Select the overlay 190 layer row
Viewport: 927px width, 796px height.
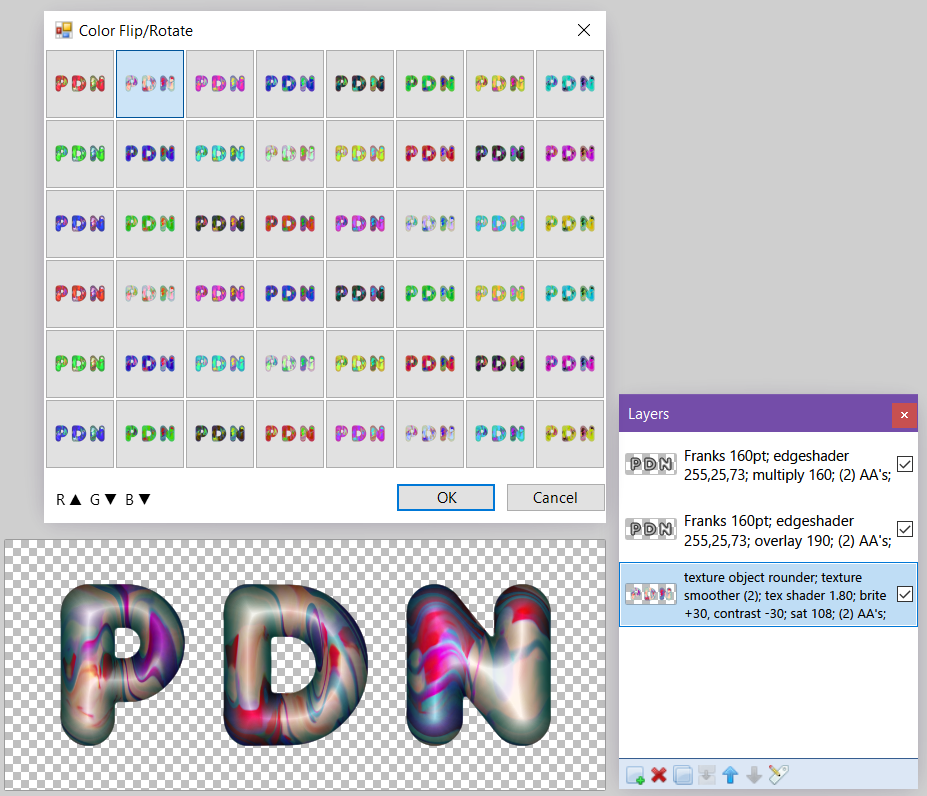768,530
